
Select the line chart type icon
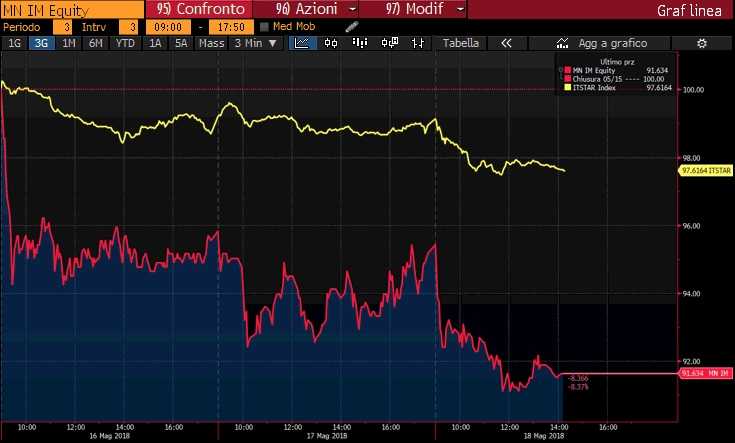coord(302,43)
